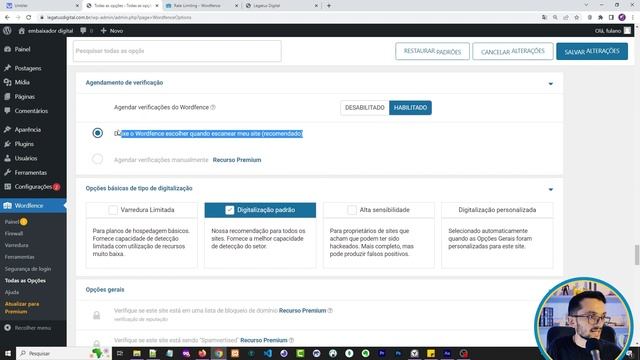
Task: Click the page vertical scrollbar thumb
Action: (x=636, y=255)
